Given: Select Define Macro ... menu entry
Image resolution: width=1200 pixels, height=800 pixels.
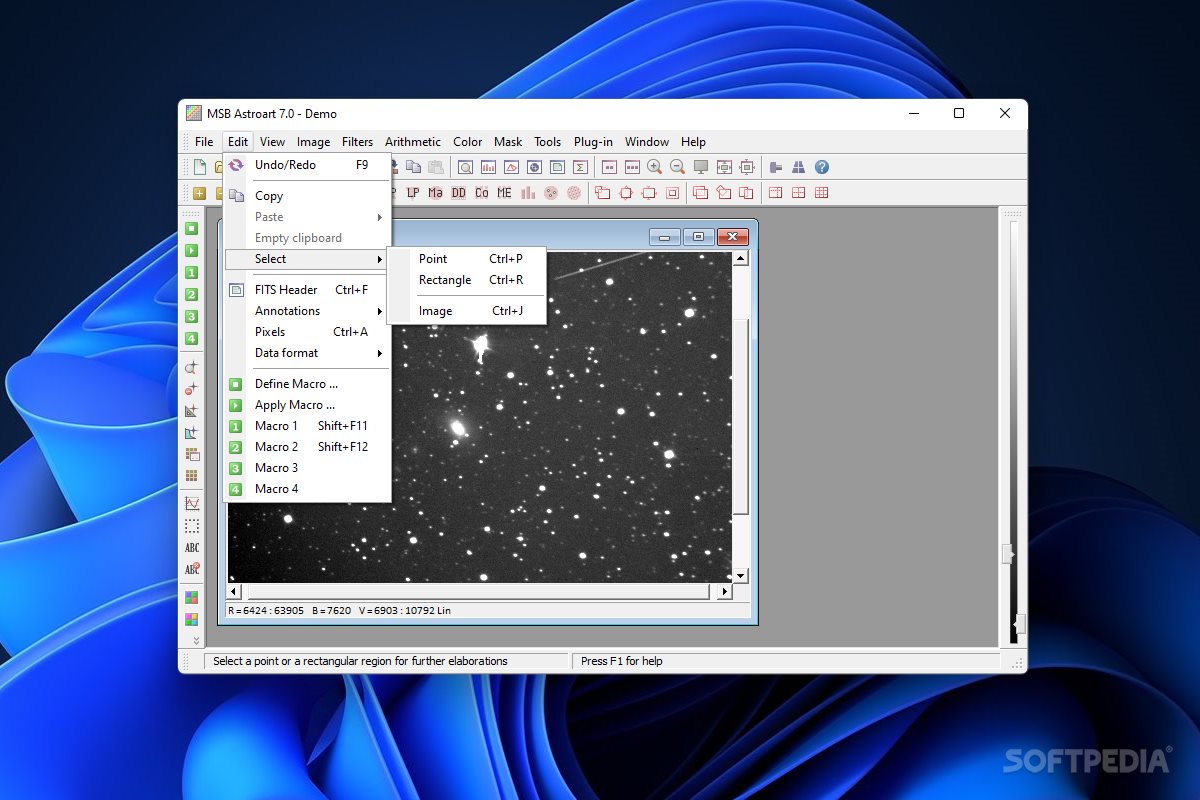Looking at the screenshot, I should click(x=307, y=384).
